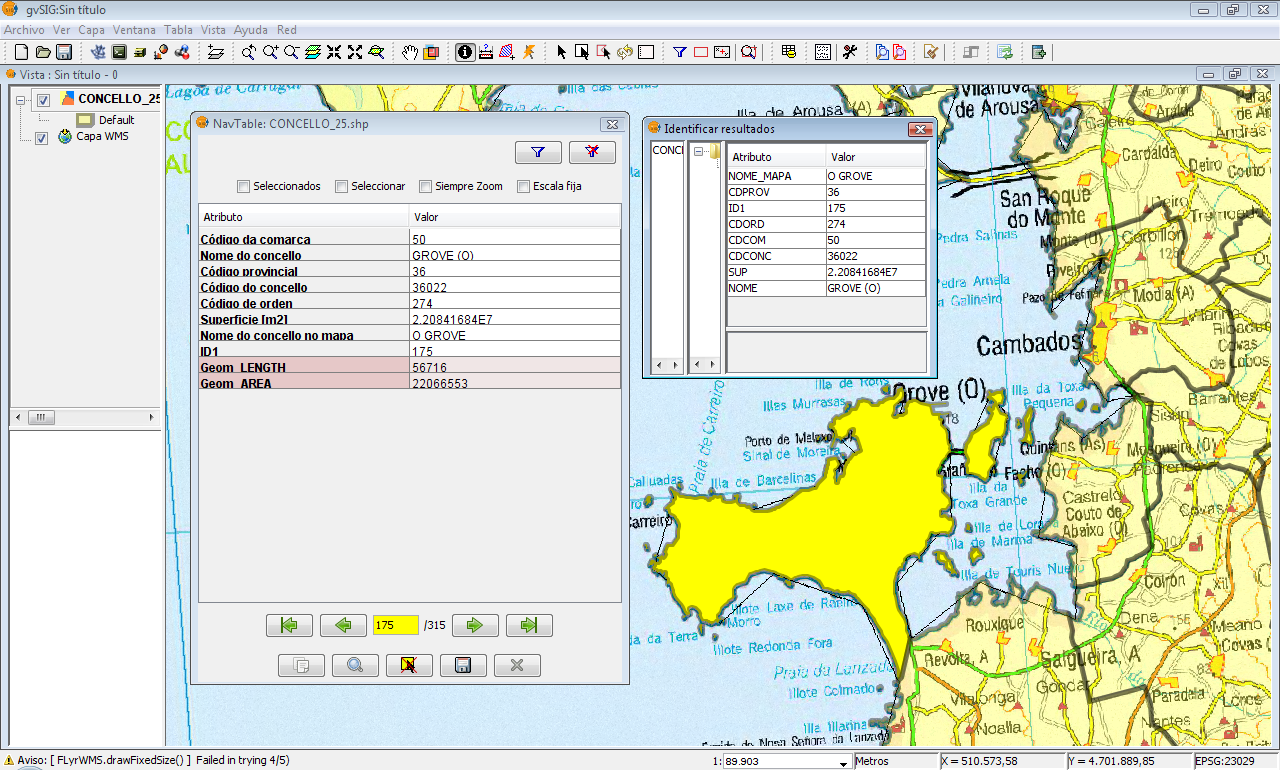This screenshot has height=770, width=1280.
Task: Select the zoom out magnifier tool
Action: click(291, 52)
